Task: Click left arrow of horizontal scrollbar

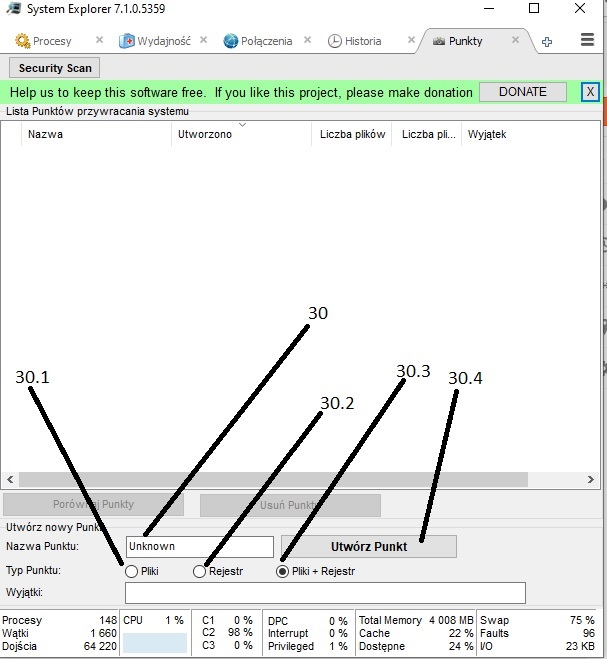Action: pos(10,480)
